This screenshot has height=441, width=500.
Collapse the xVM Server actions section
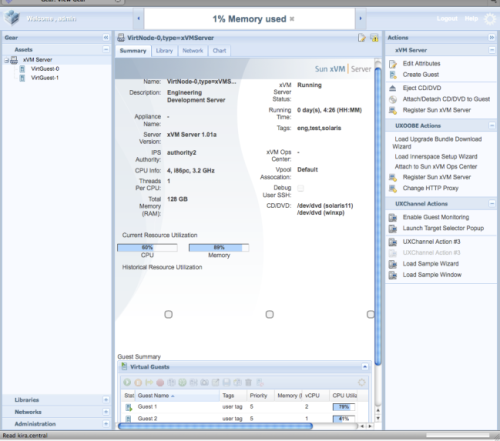pyautogui.click(x=492, y=50)
